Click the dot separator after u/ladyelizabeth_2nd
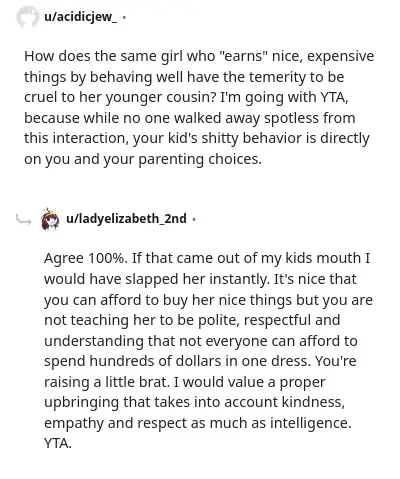Image resolution: width=400 pixels, height=479 pixels. (x=194, y=219)
